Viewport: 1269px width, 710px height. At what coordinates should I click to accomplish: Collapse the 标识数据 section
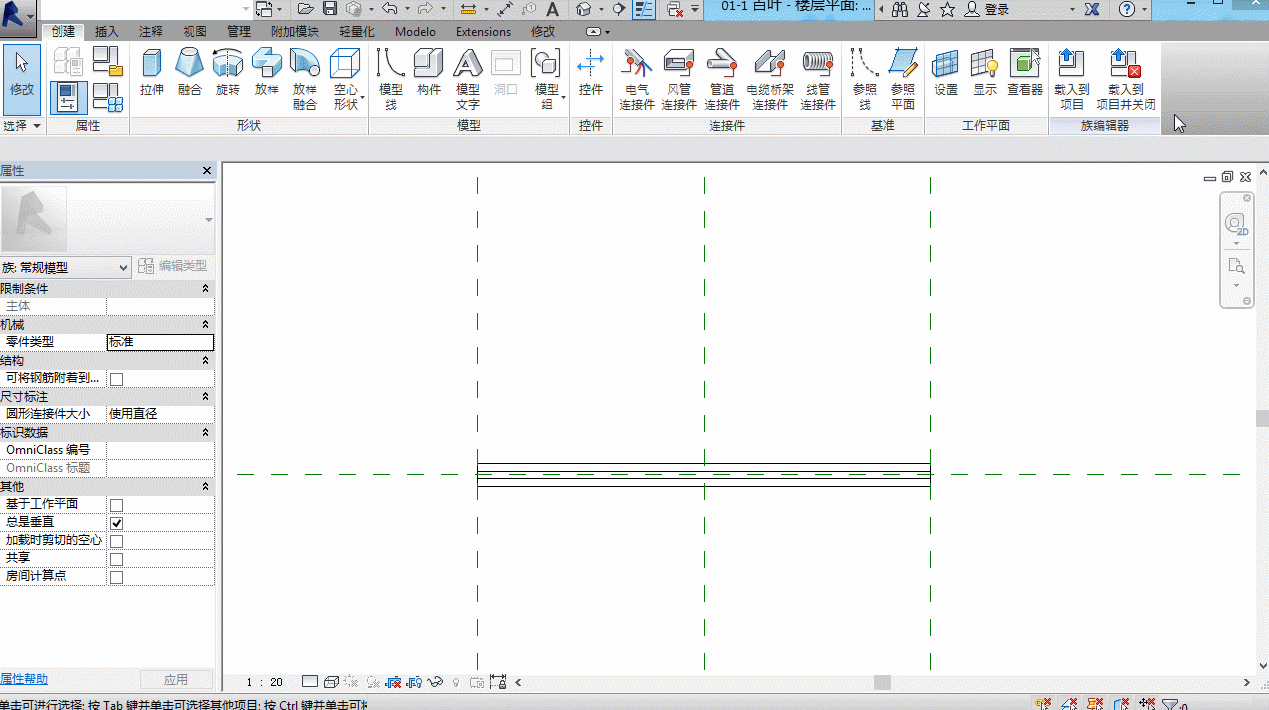205,432
